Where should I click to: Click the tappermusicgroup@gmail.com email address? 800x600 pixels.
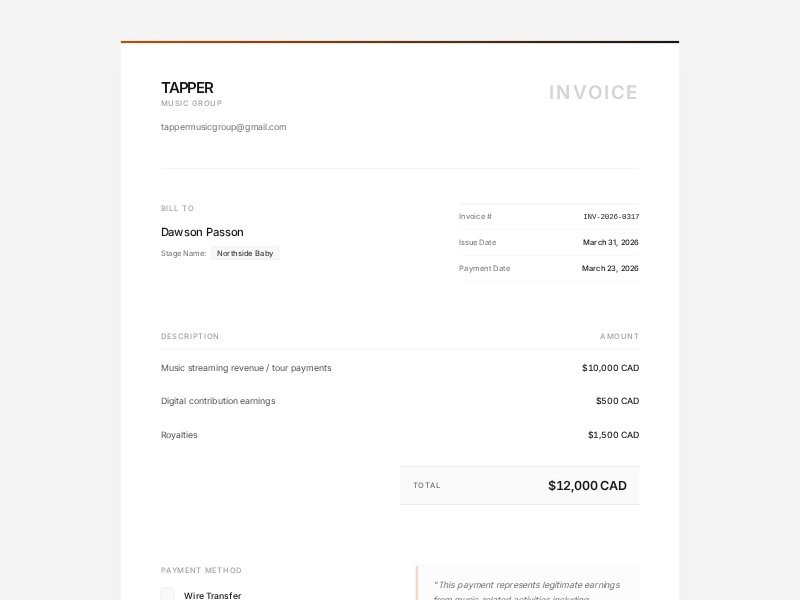[x=223, y=127]
